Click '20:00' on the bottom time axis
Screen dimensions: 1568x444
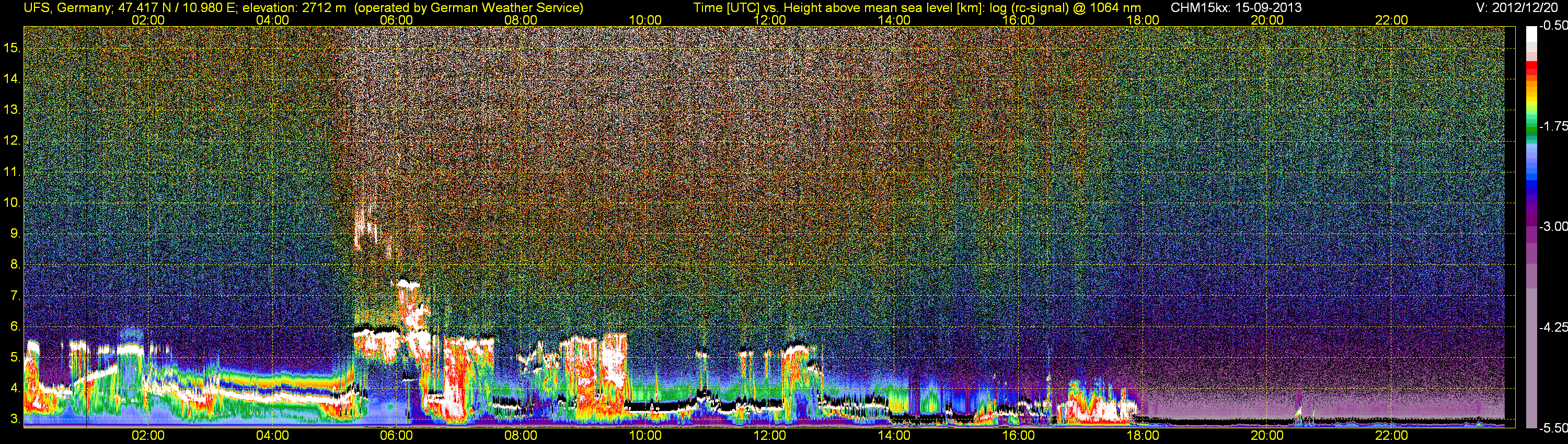point(1267,436)
